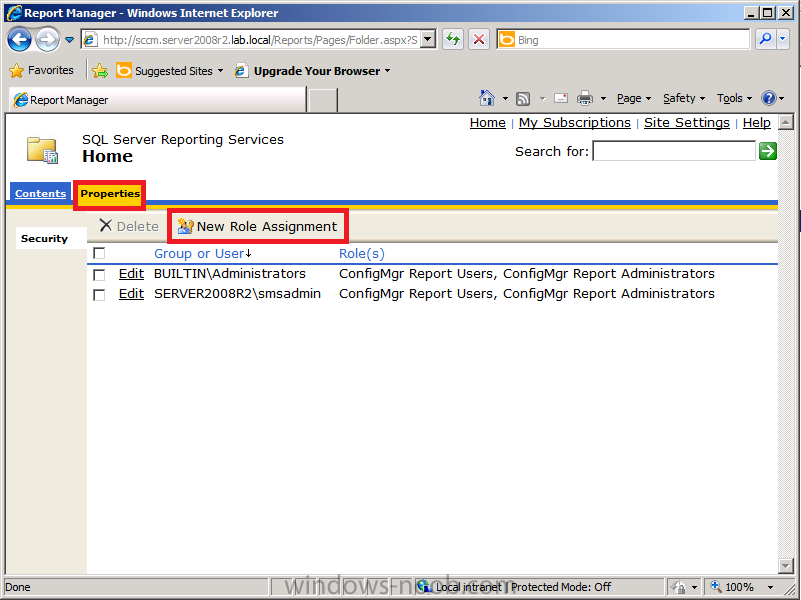Open the recent pages dropdown arrow
801x600 pixels.
[x=69, y=40]
